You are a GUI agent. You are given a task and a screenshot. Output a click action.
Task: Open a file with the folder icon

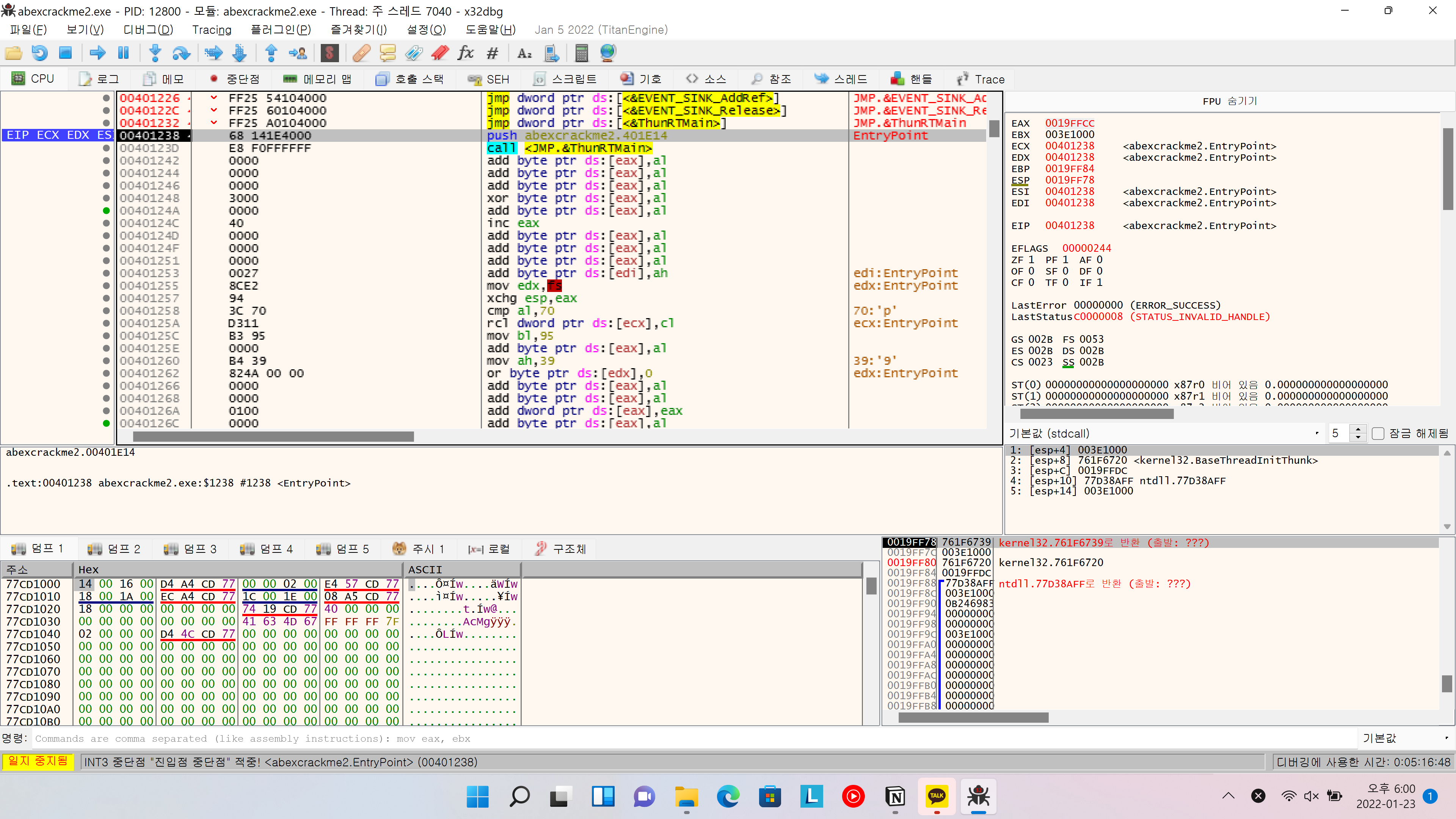[14, 53]
